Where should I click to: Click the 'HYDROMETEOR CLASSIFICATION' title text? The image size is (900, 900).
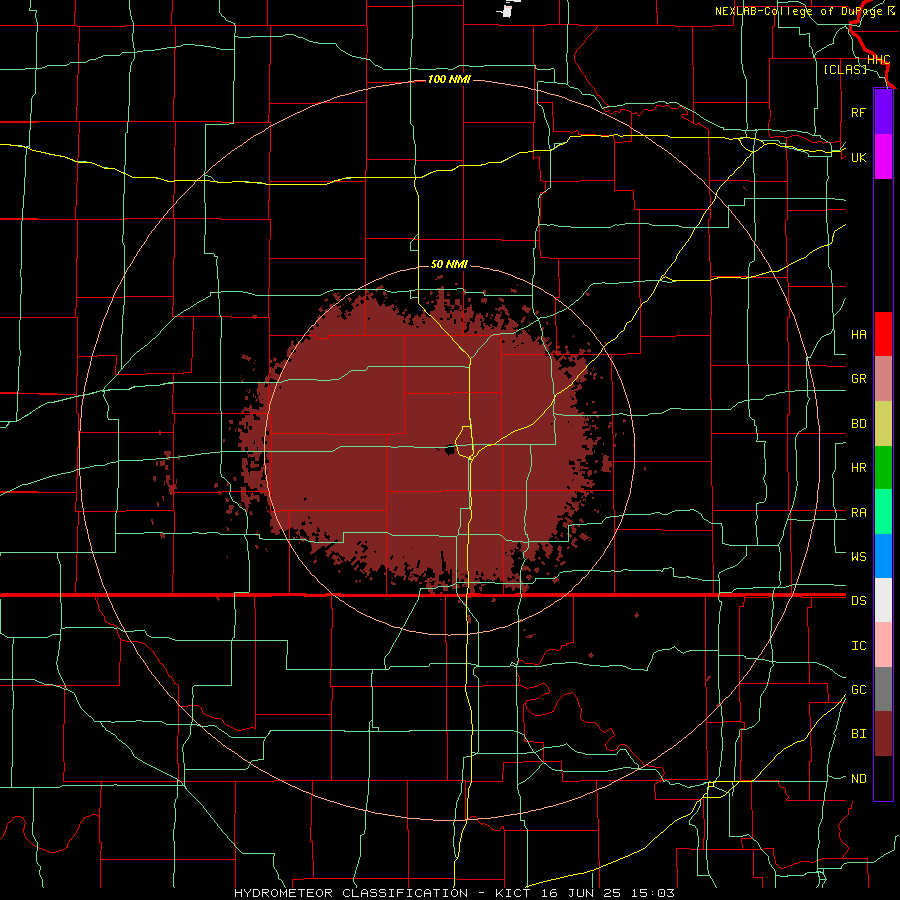(351, 893)
